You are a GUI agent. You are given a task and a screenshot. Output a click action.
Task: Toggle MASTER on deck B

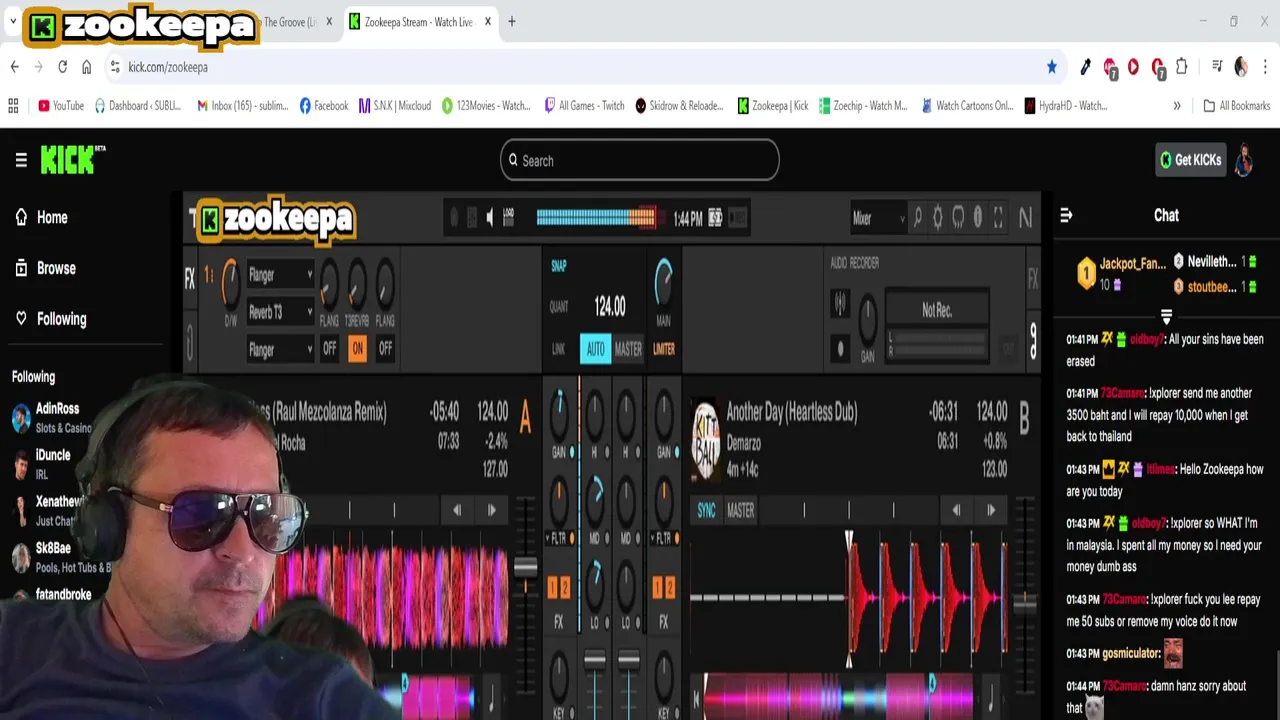pos(740,510)
